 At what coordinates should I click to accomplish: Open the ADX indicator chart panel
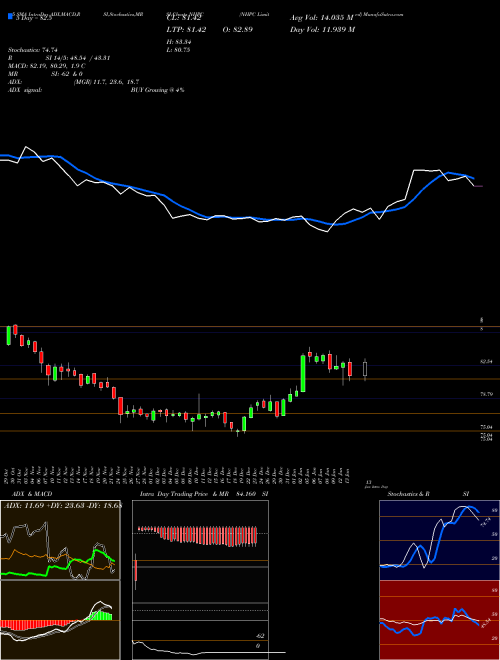click(60, 540)
